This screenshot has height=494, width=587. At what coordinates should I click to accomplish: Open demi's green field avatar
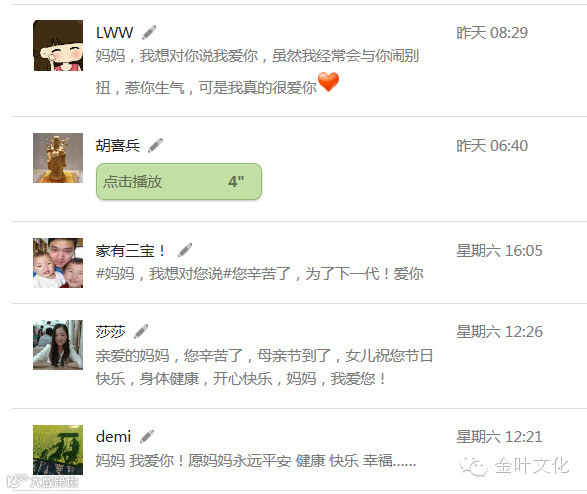(58, 450)
